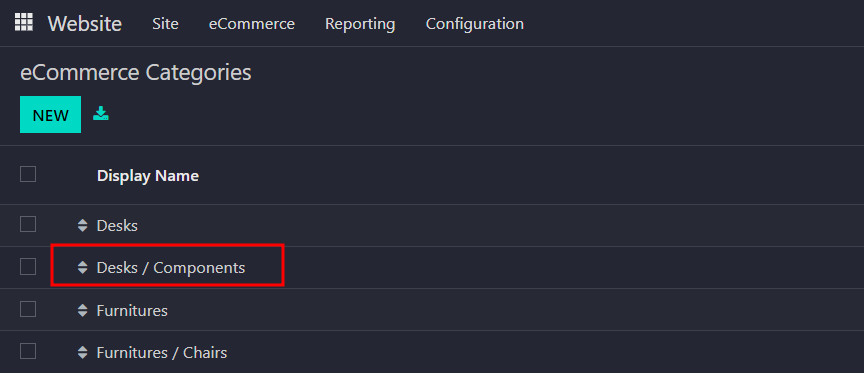Viewport: 864px width, 373px height.
Task: Sort by the Display Name column header
Action: click(x=148, y=176)
